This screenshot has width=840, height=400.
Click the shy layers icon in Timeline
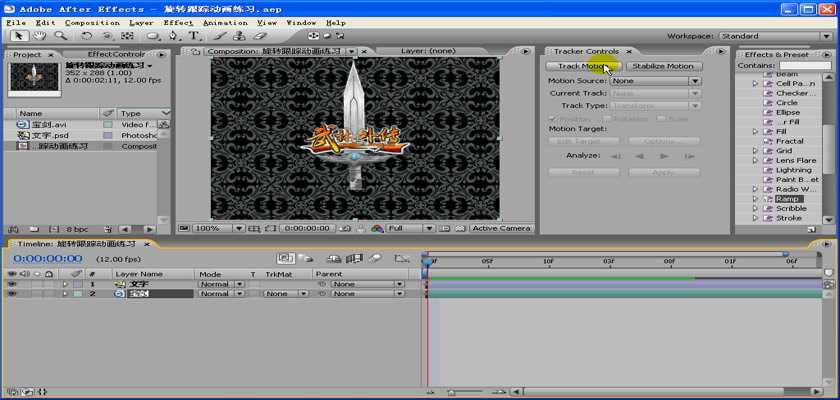(334, 258)
